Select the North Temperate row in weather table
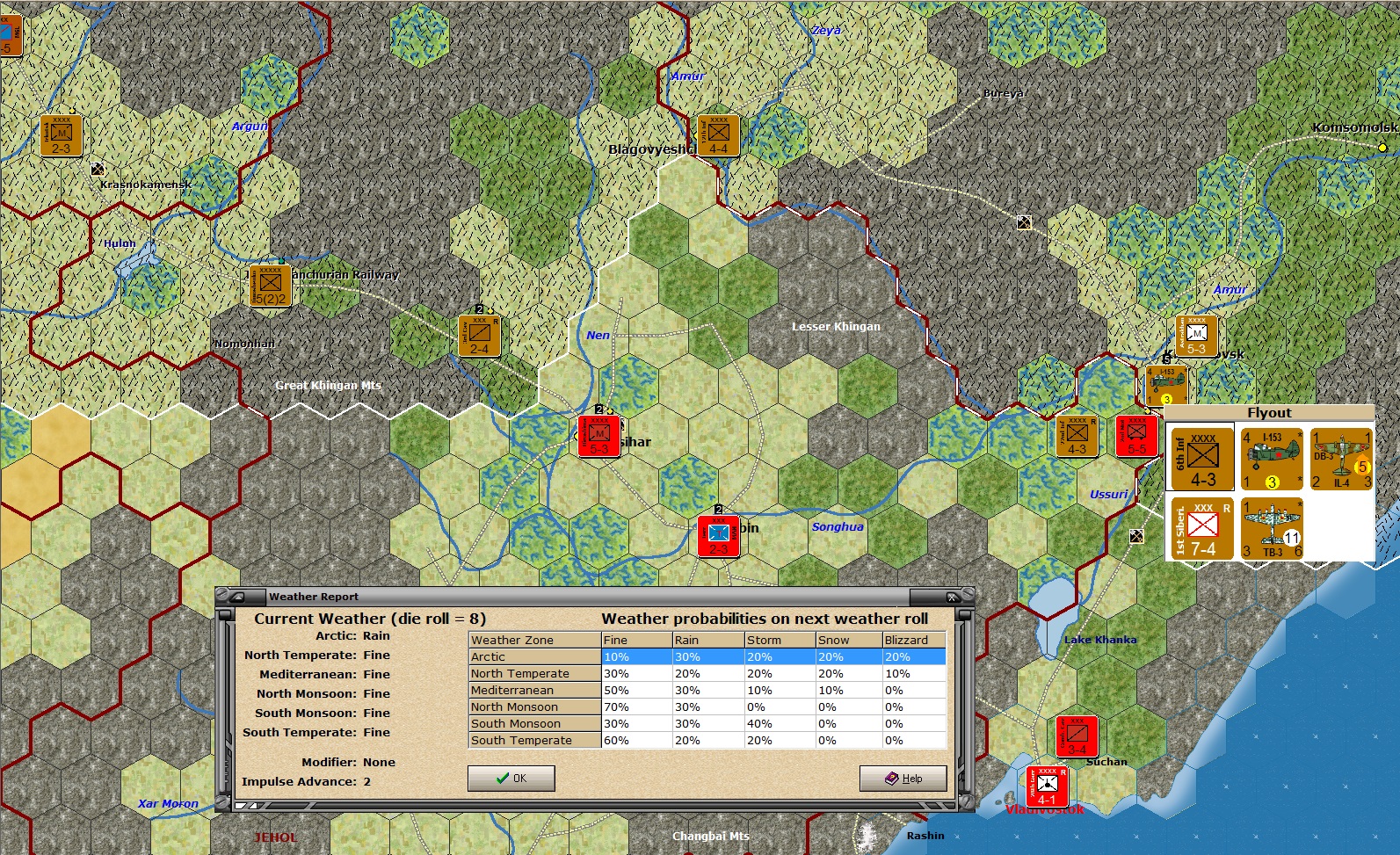Image resolution: width=1400 pixels, height=855 pixels. [707, 673]
